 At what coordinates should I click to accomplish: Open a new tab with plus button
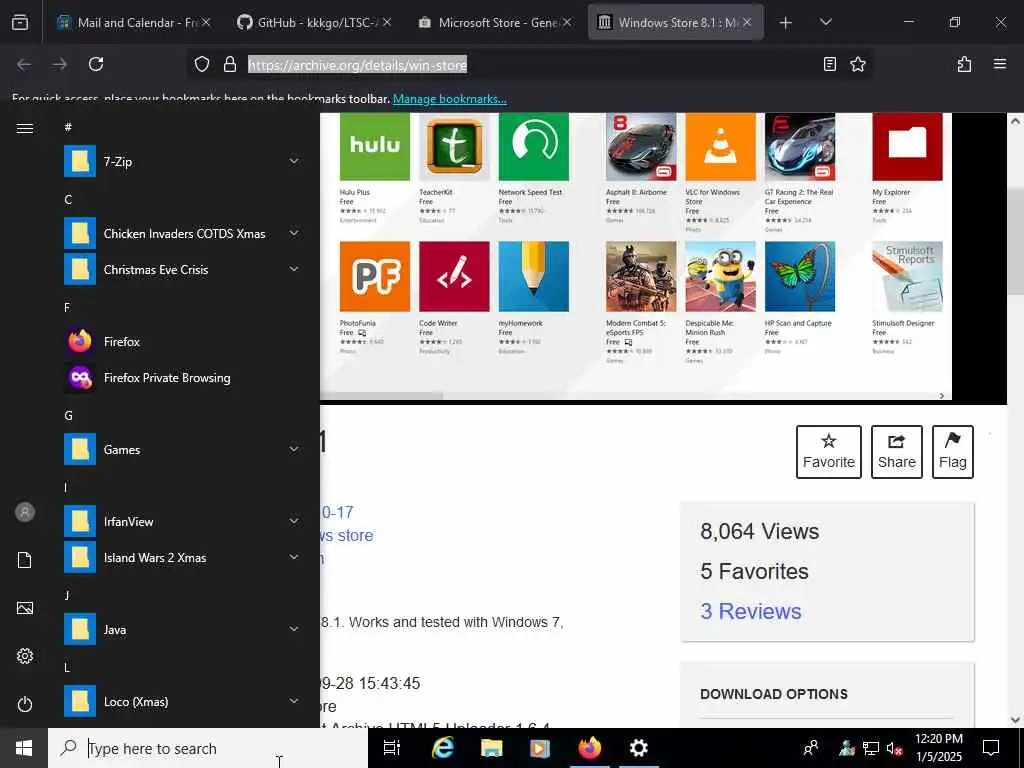[x=786, y=22]
